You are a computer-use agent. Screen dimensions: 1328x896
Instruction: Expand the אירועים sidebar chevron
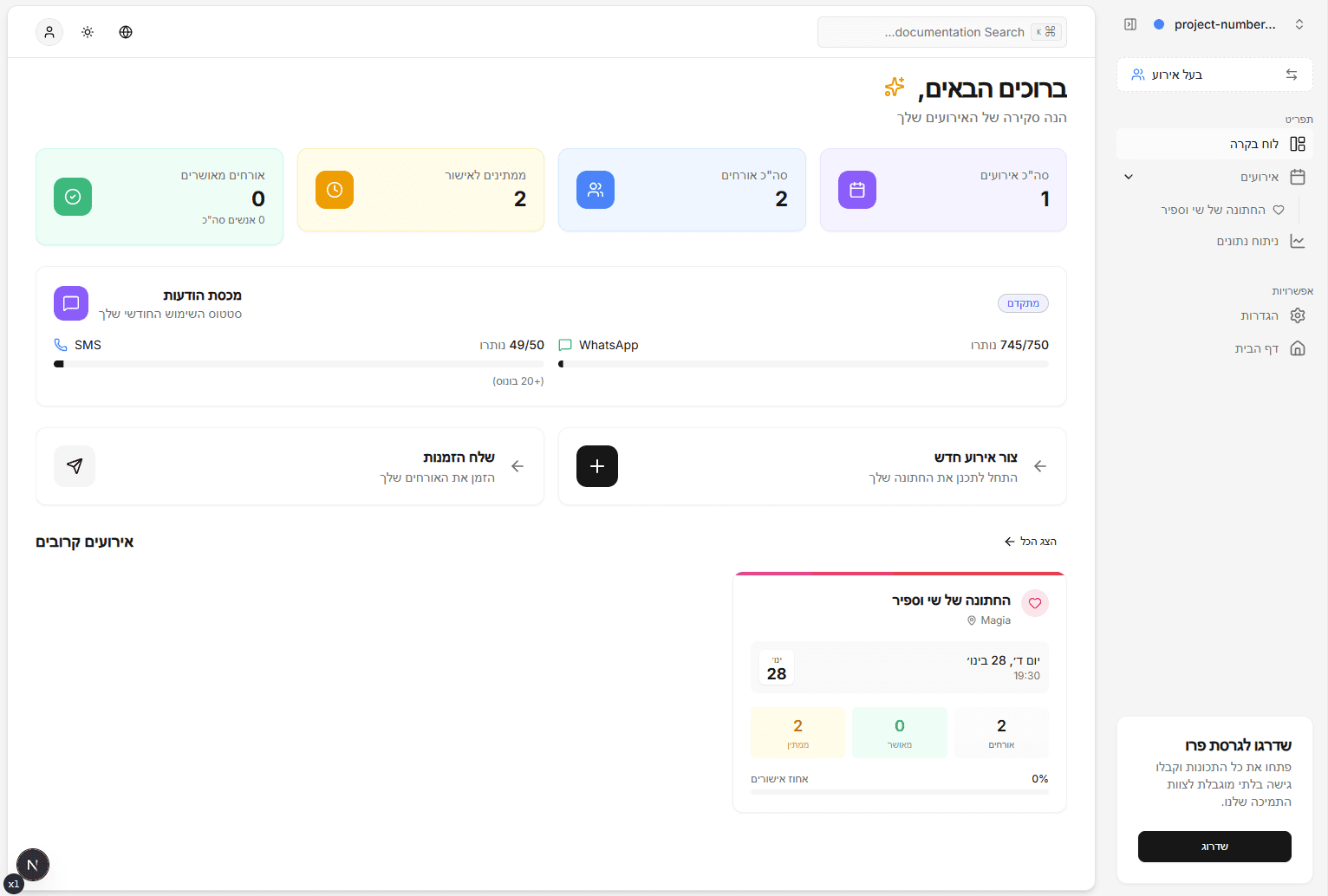[x=1129, y=177]
